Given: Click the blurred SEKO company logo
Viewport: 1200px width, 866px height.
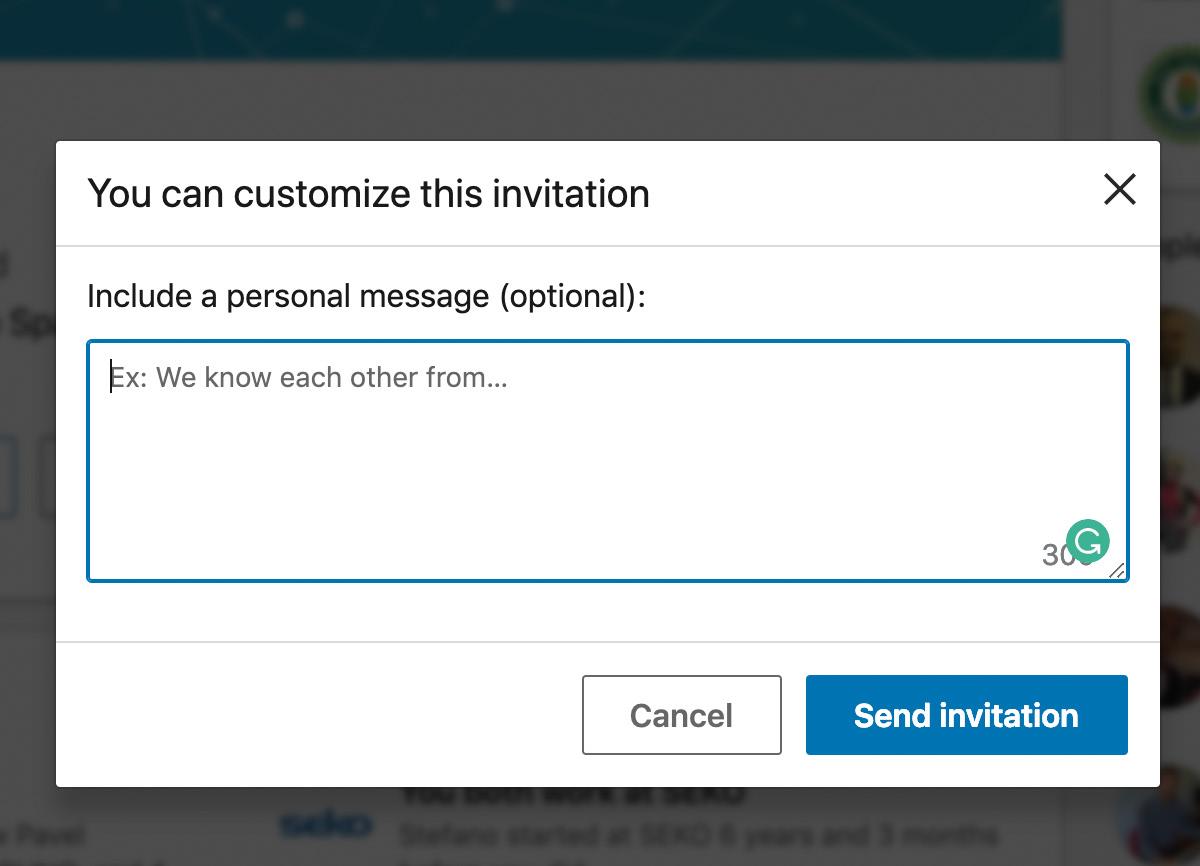Looking at the screenshot, I should (x=326, y=825).
